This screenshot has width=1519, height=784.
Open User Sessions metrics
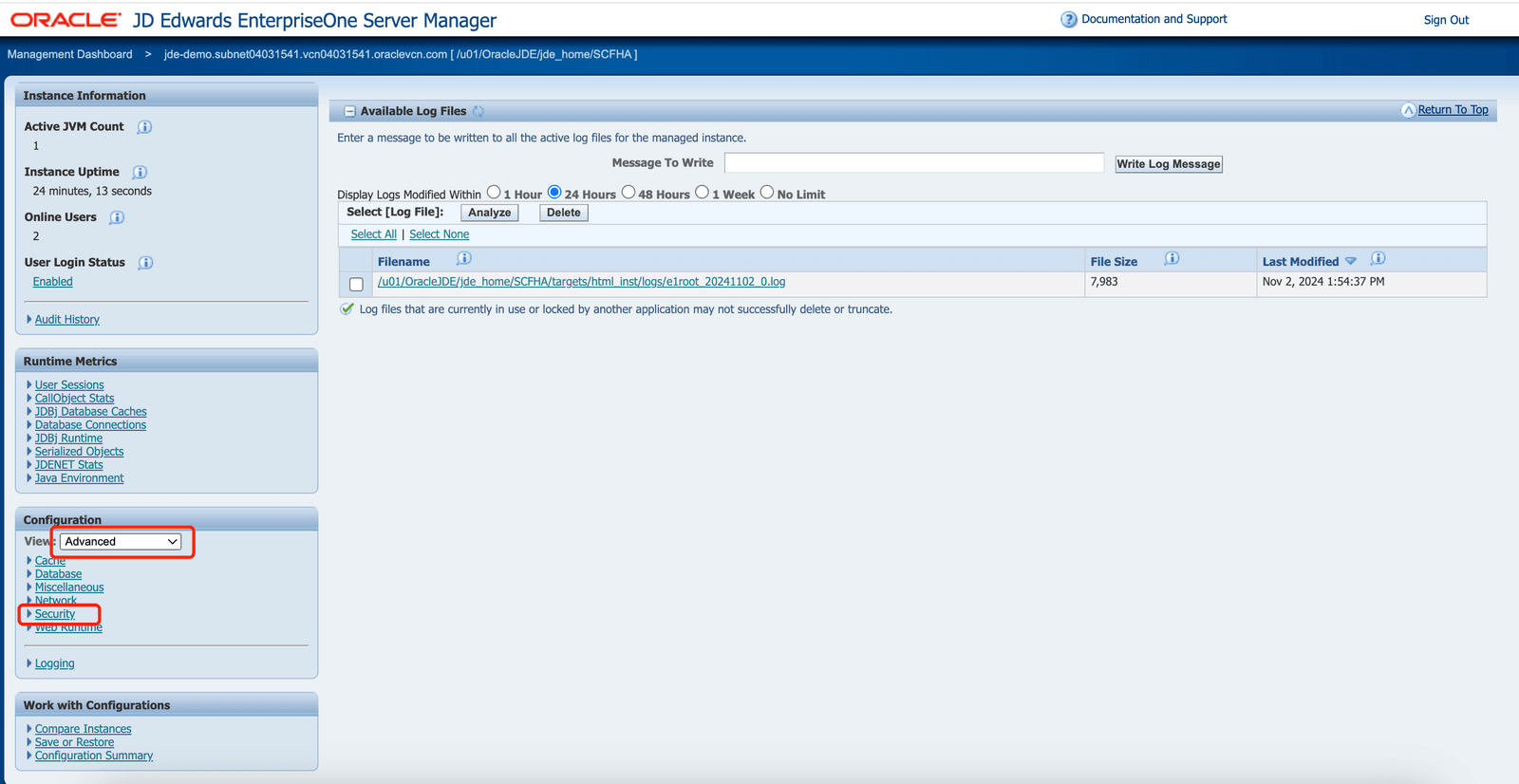tap(69, 385)
